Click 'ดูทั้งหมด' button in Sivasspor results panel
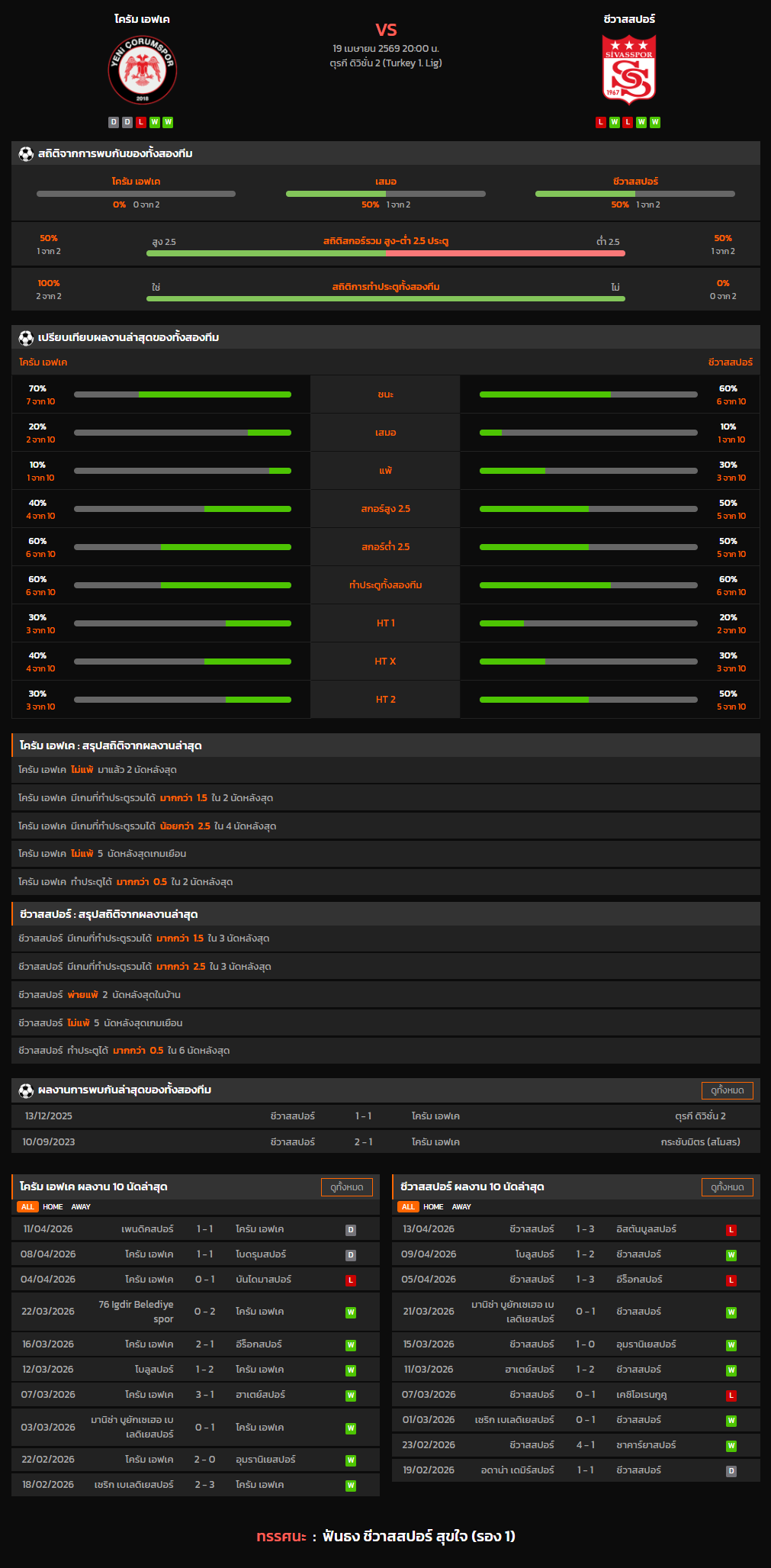771x1568 pixels. coord(727,1186)
